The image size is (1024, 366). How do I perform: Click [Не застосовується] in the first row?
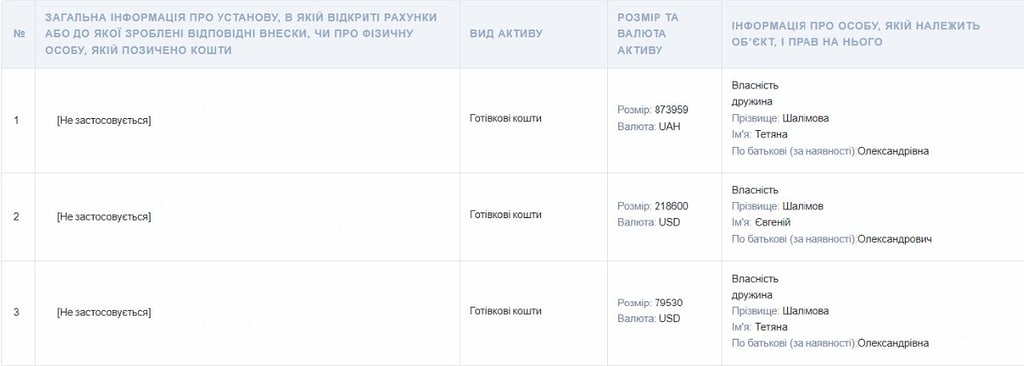click(x=104, y=120)
